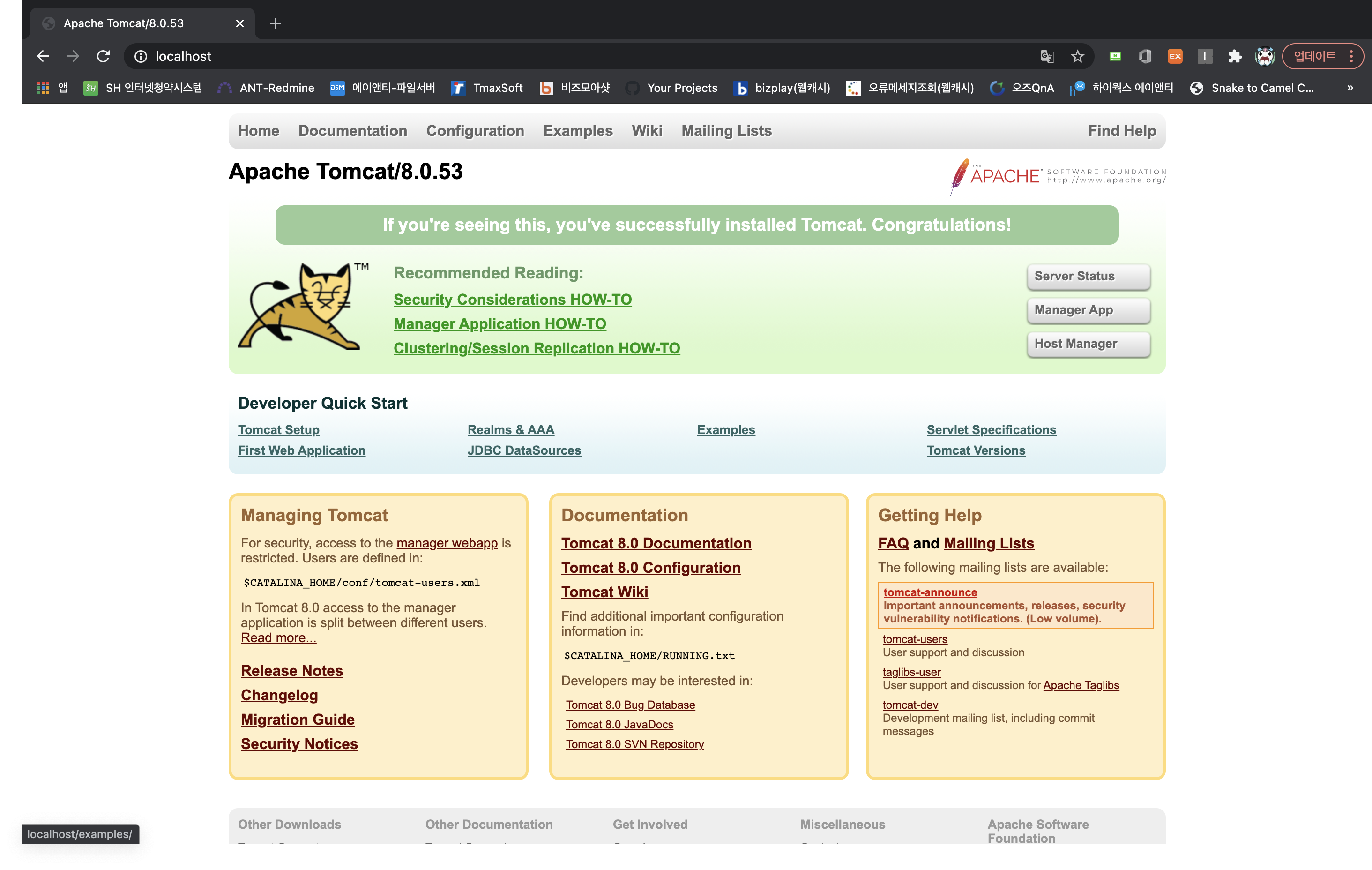
Task: Open a new browser tab
Action: (275, 23)
